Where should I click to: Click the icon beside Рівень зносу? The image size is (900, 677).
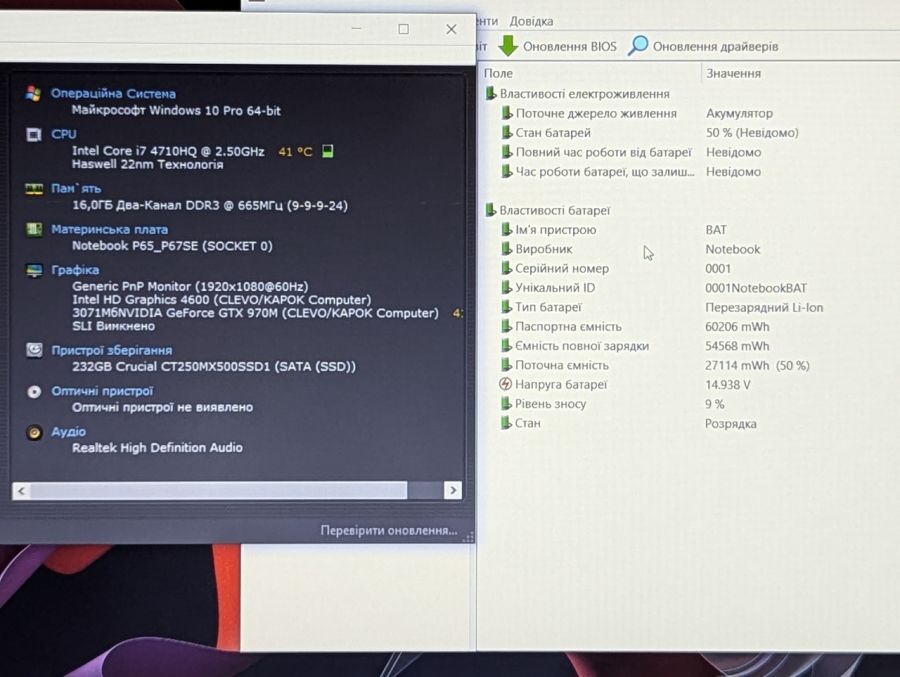pyautogui.click(x=506, y=404)
